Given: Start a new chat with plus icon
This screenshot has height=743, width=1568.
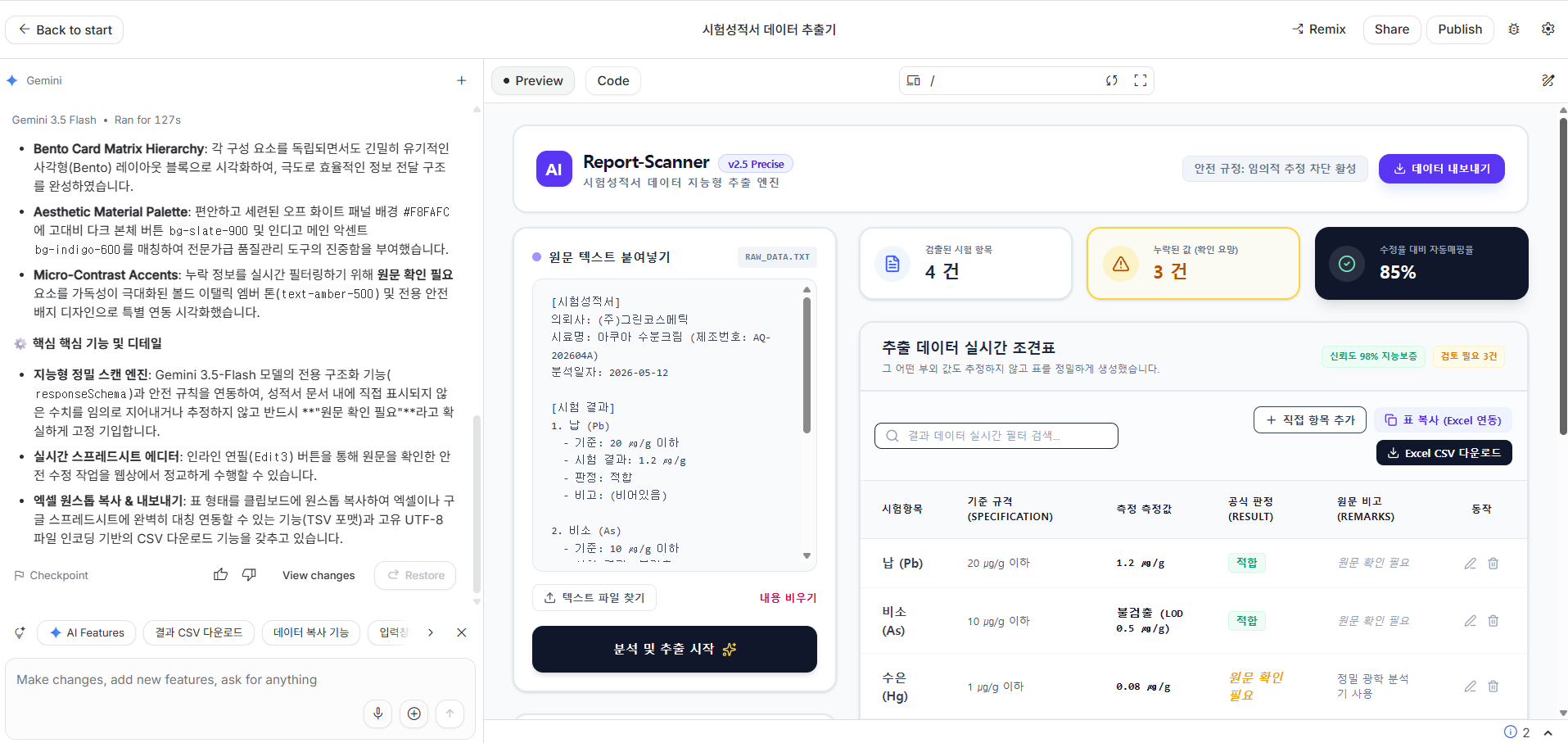Looking at the screenshot, I should (x=462, y=80).
